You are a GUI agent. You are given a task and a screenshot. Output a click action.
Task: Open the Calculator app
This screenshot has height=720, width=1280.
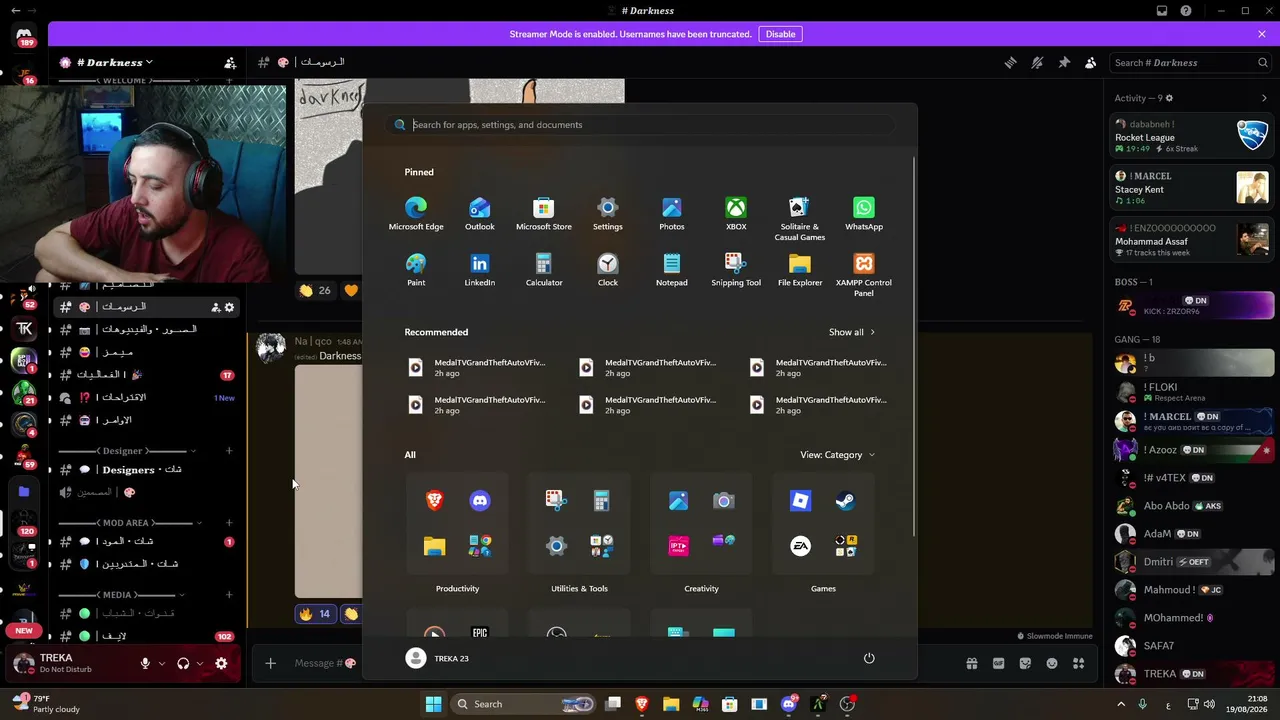coord(544,270)
